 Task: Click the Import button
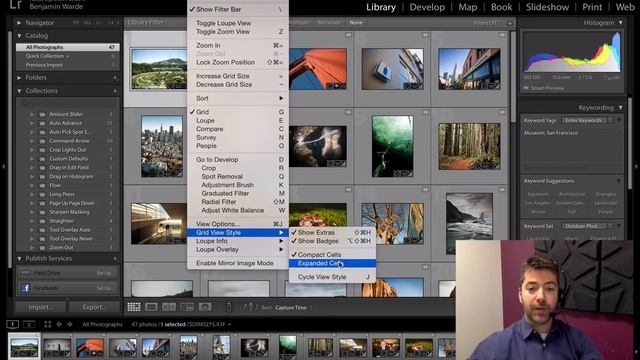40,307
